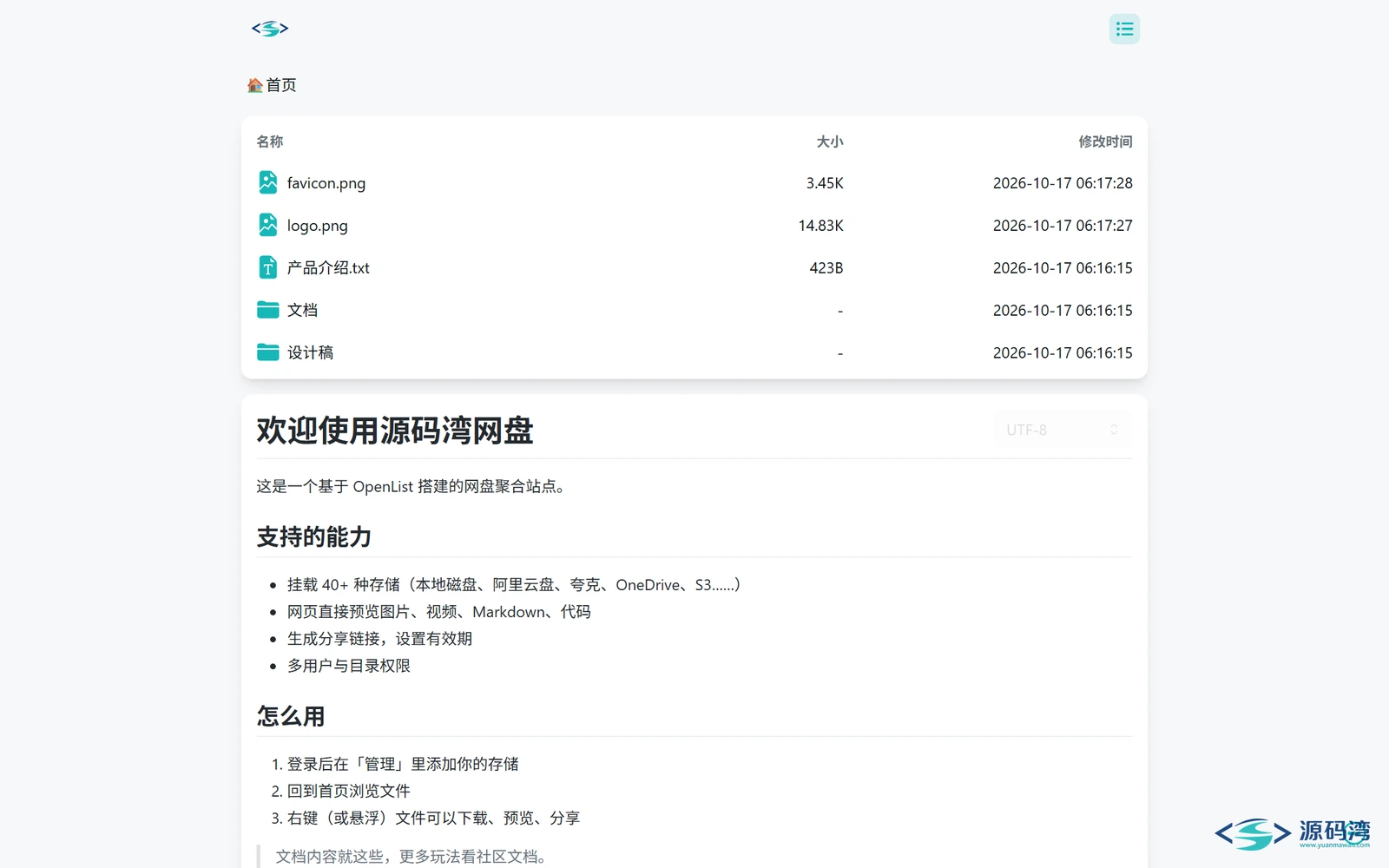Click the date 2026-10-17 06:17:27
Image resolution: width=1389 pixels, height=868 pixels.
coord(1063,226)
